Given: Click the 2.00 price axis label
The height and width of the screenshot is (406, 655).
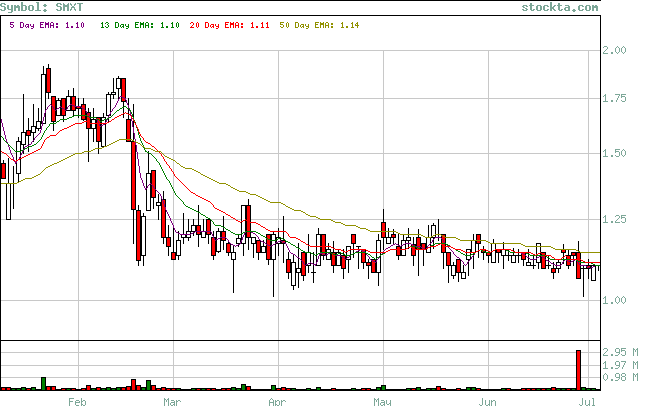Looking at the screenshot, I should [x=614, y=50].
